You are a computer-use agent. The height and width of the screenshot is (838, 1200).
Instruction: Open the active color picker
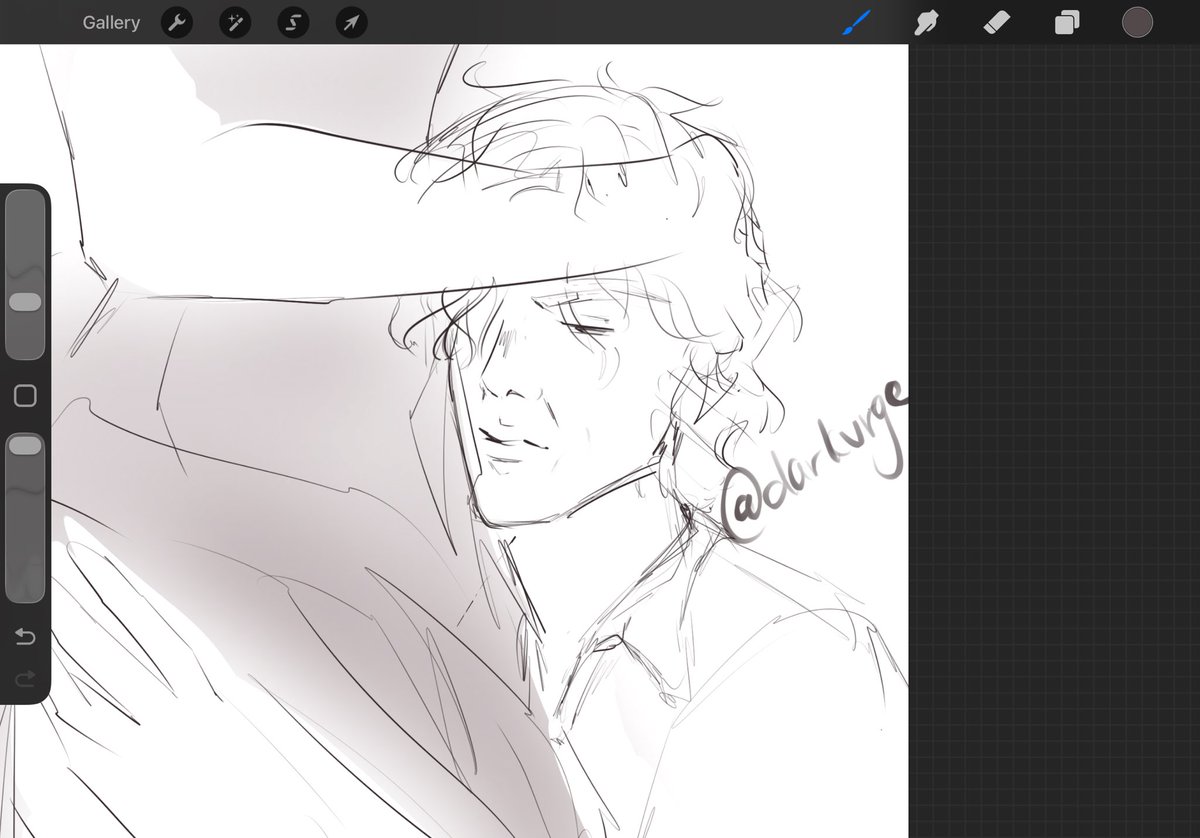pyautogui.click(x=1137, y=22)
